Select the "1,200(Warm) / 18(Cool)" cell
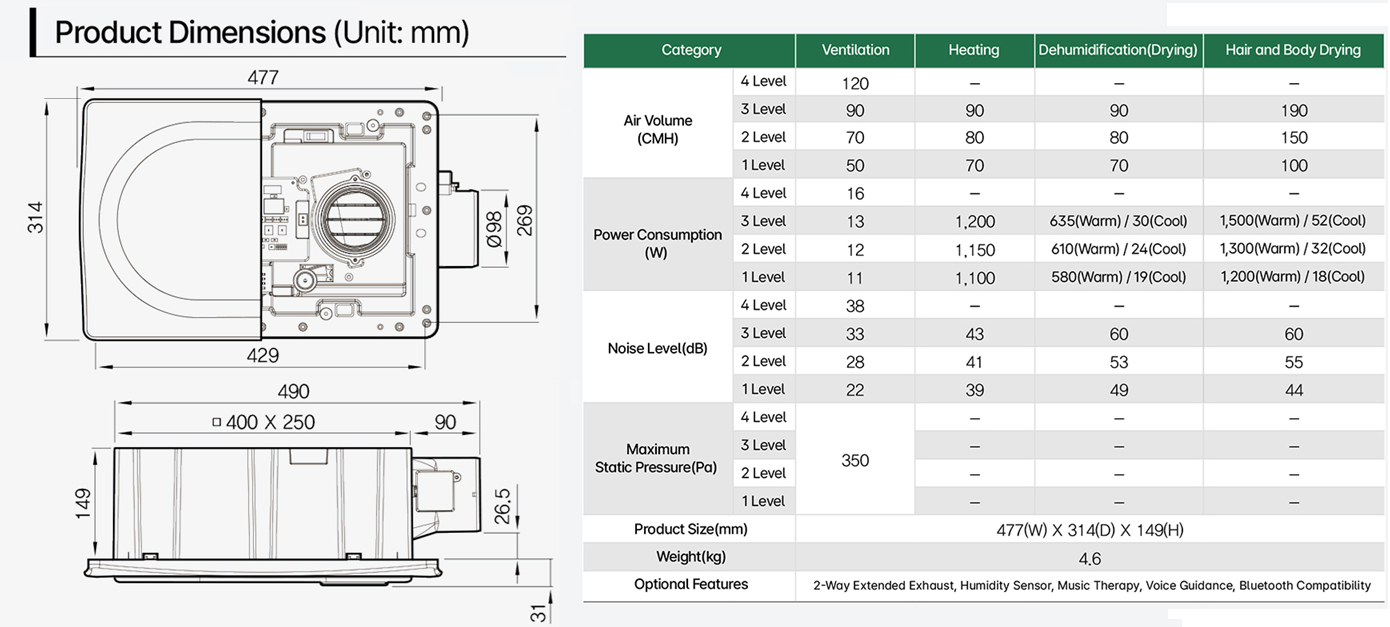 point(1293,277)
